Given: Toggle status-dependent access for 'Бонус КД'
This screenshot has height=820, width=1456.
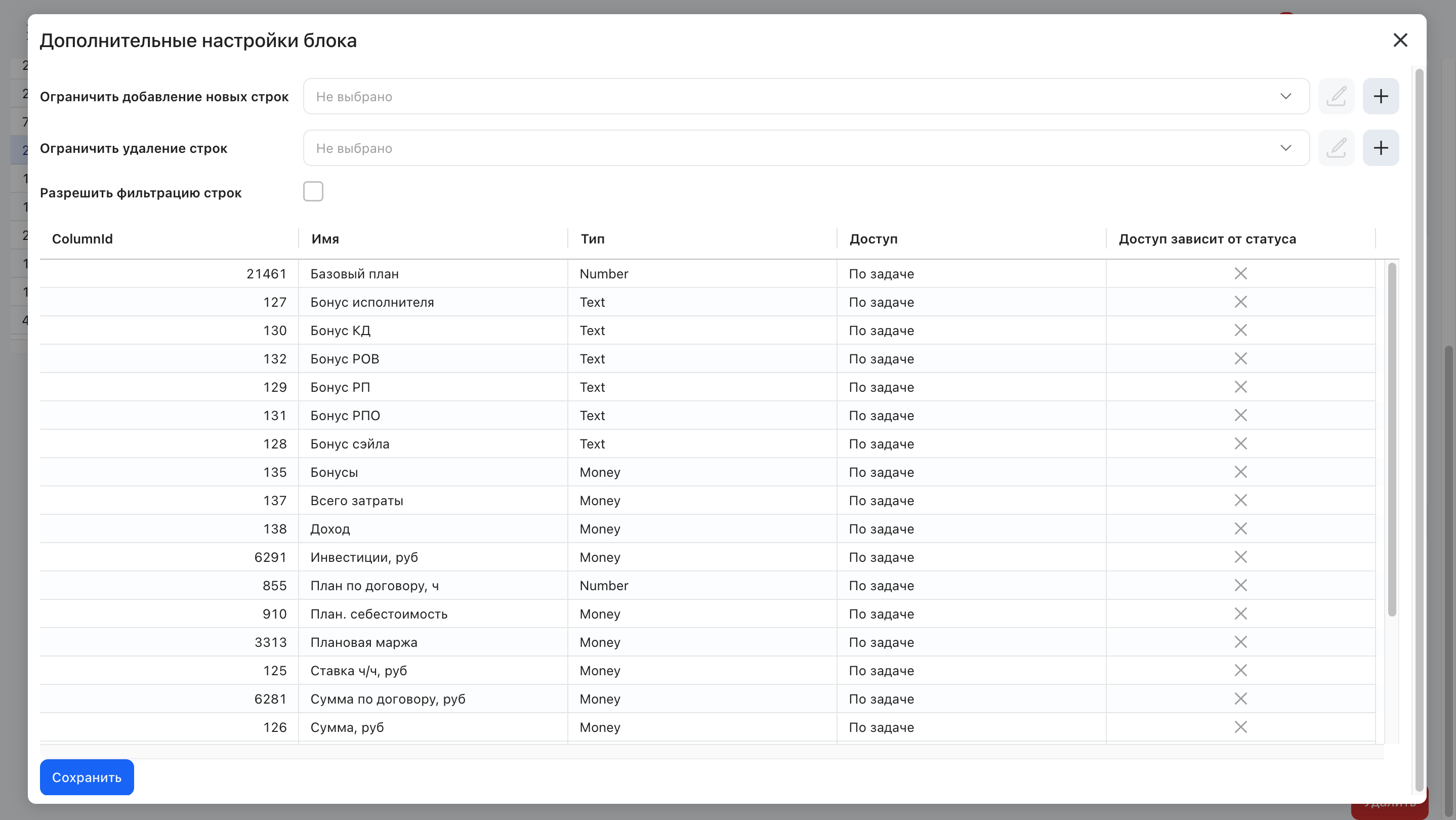Looking at the screenshot, I should (x=1240, y=330).
